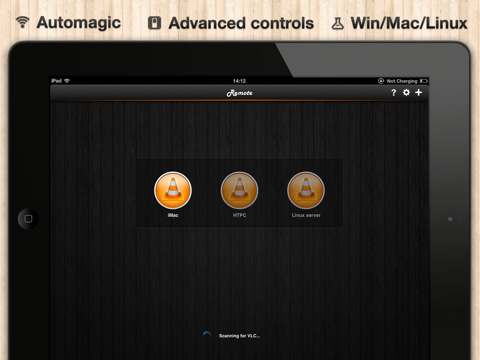Click the flask icon beside Win/Mac/Linux

pyautogui.click(x=338, y=23)
